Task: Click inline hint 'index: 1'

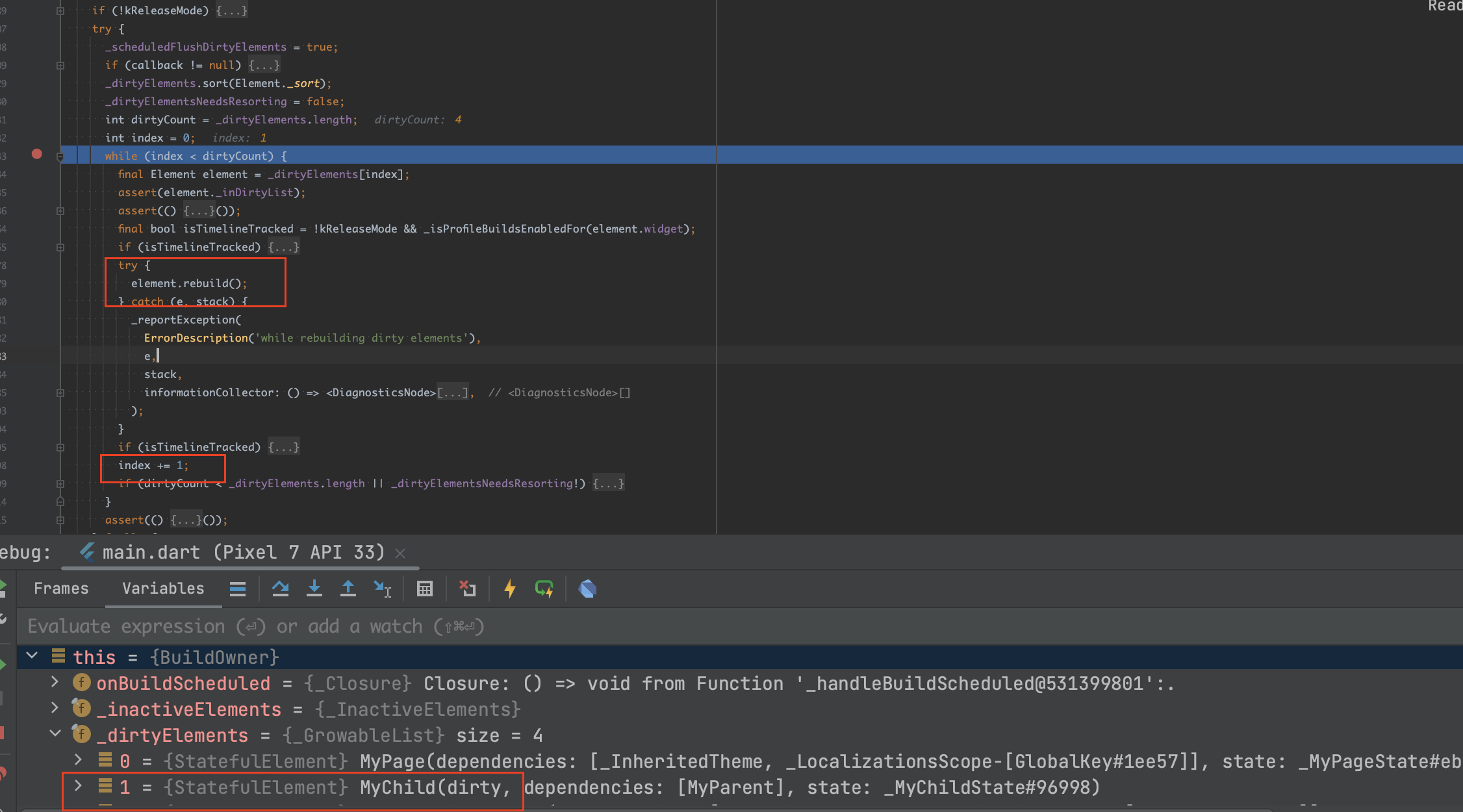Action: click(239, 138)
